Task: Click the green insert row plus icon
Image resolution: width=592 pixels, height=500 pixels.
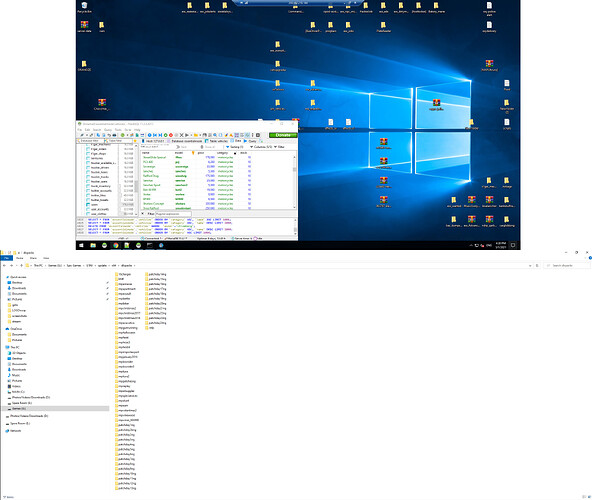Action: (165, 135)
